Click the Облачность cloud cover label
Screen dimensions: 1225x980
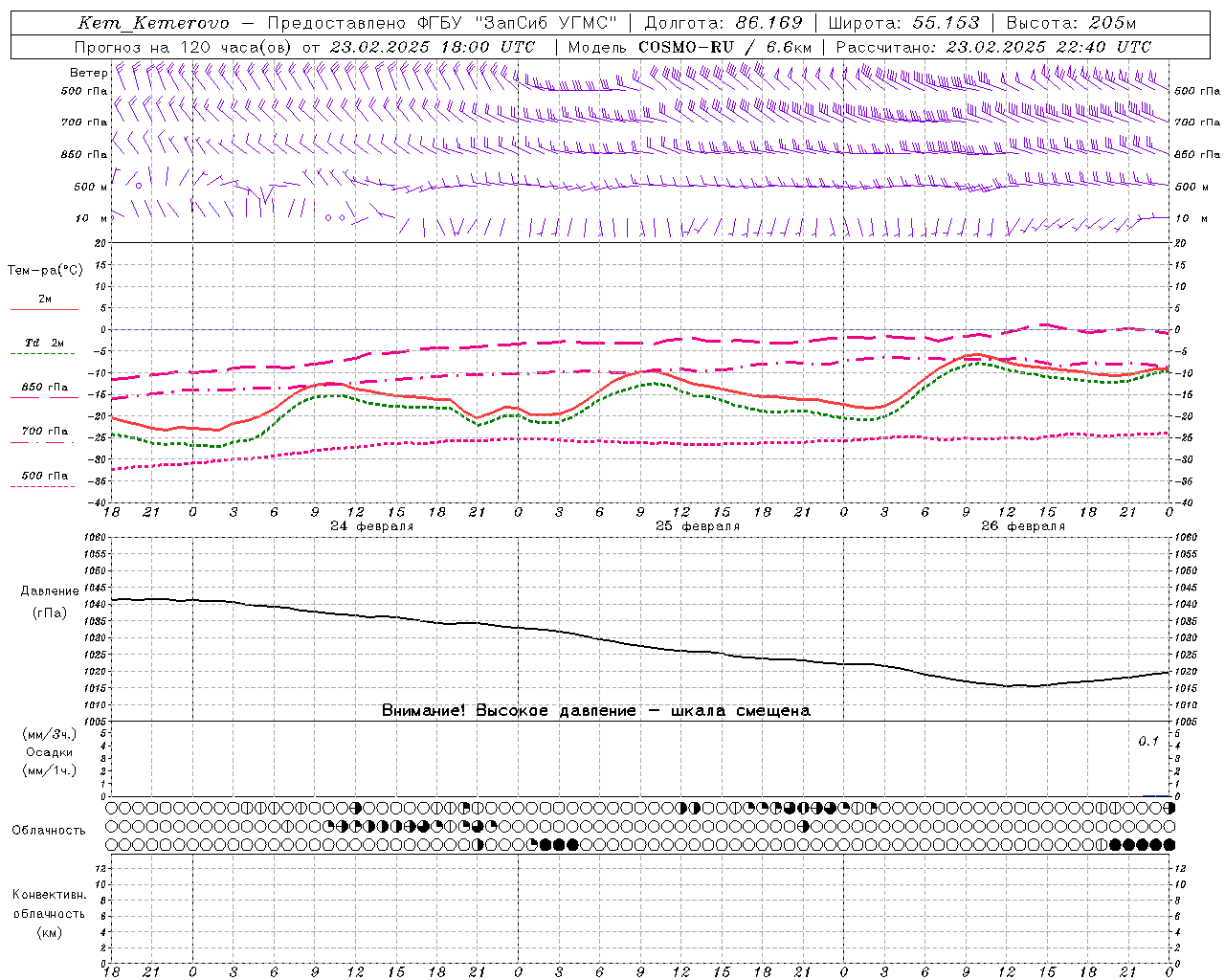point(49,830)
